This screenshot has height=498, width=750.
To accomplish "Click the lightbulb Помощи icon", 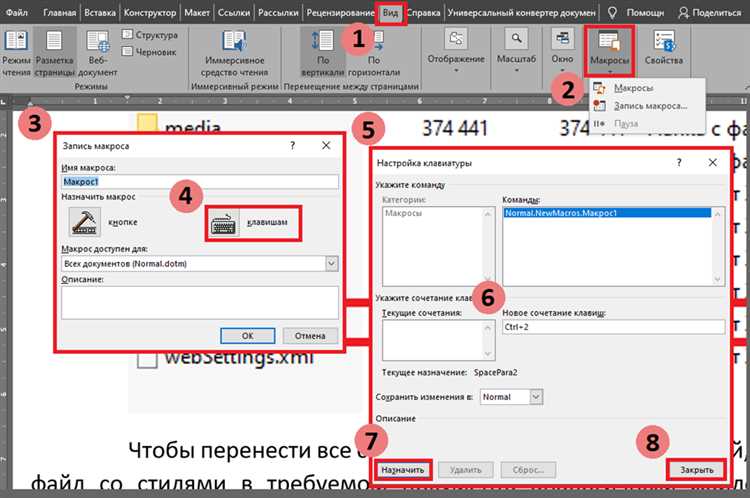I will coord(611,13).
